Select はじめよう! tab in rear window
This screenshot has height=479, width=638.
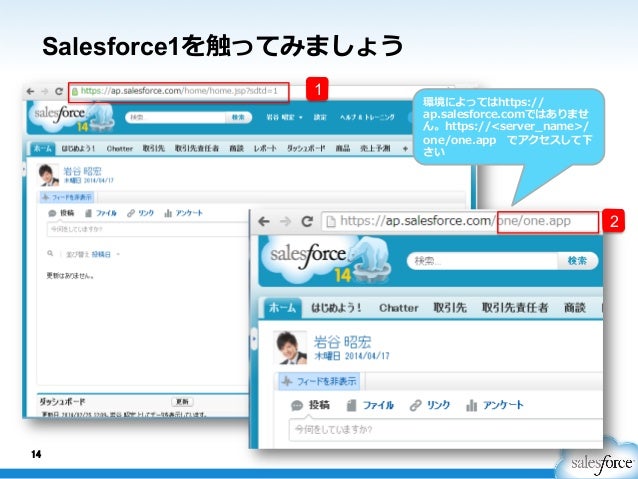tap(78, 149)
